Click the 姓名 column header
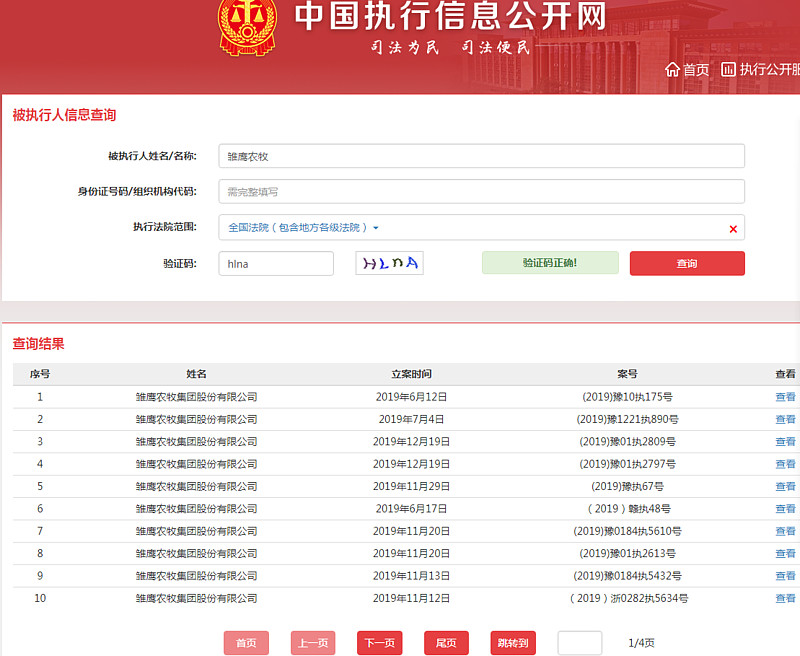 pyautogui.click(x=196, y=374)
